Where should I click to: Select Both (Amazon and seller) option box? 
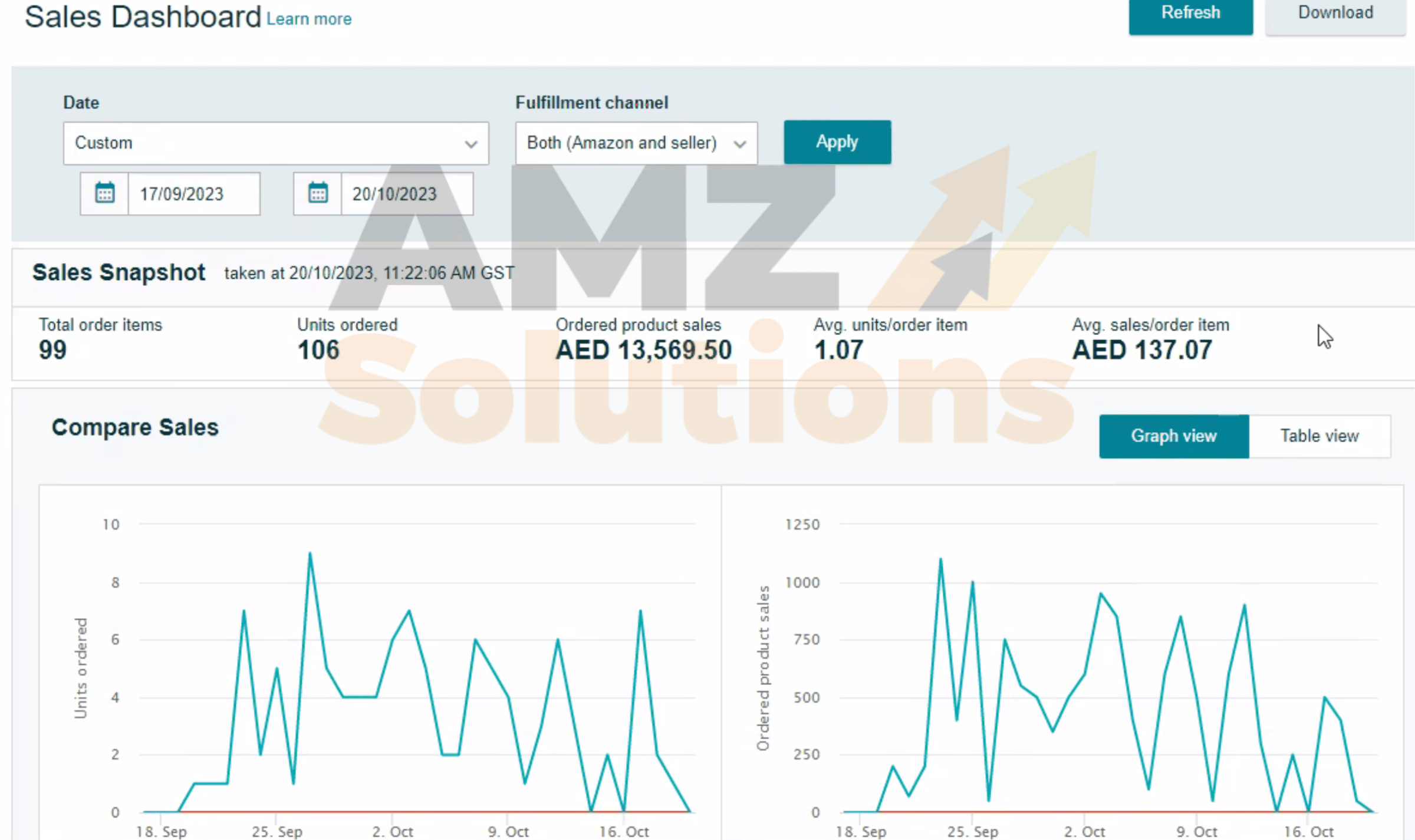tap(622, 143)
